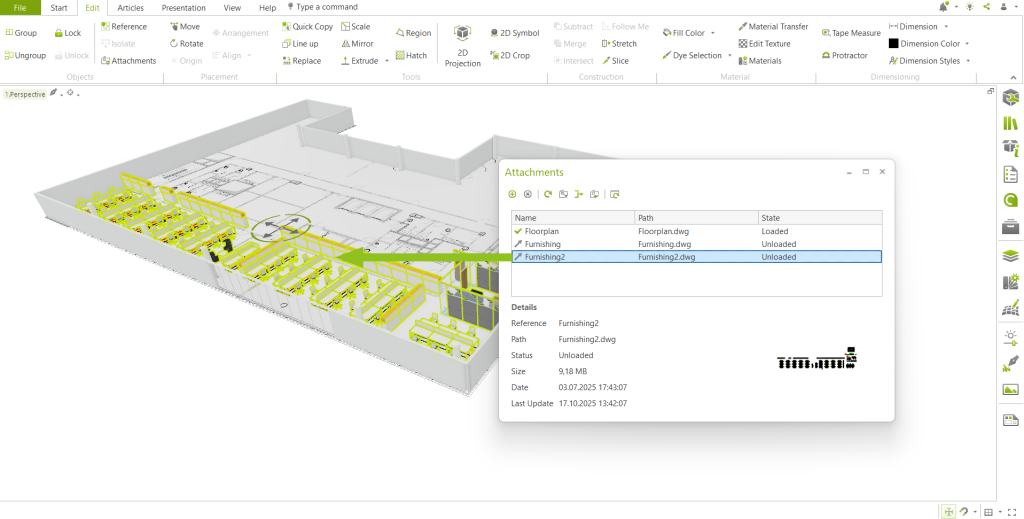Select the Protractor tool

pyautogui.click(x=845, y=56)
